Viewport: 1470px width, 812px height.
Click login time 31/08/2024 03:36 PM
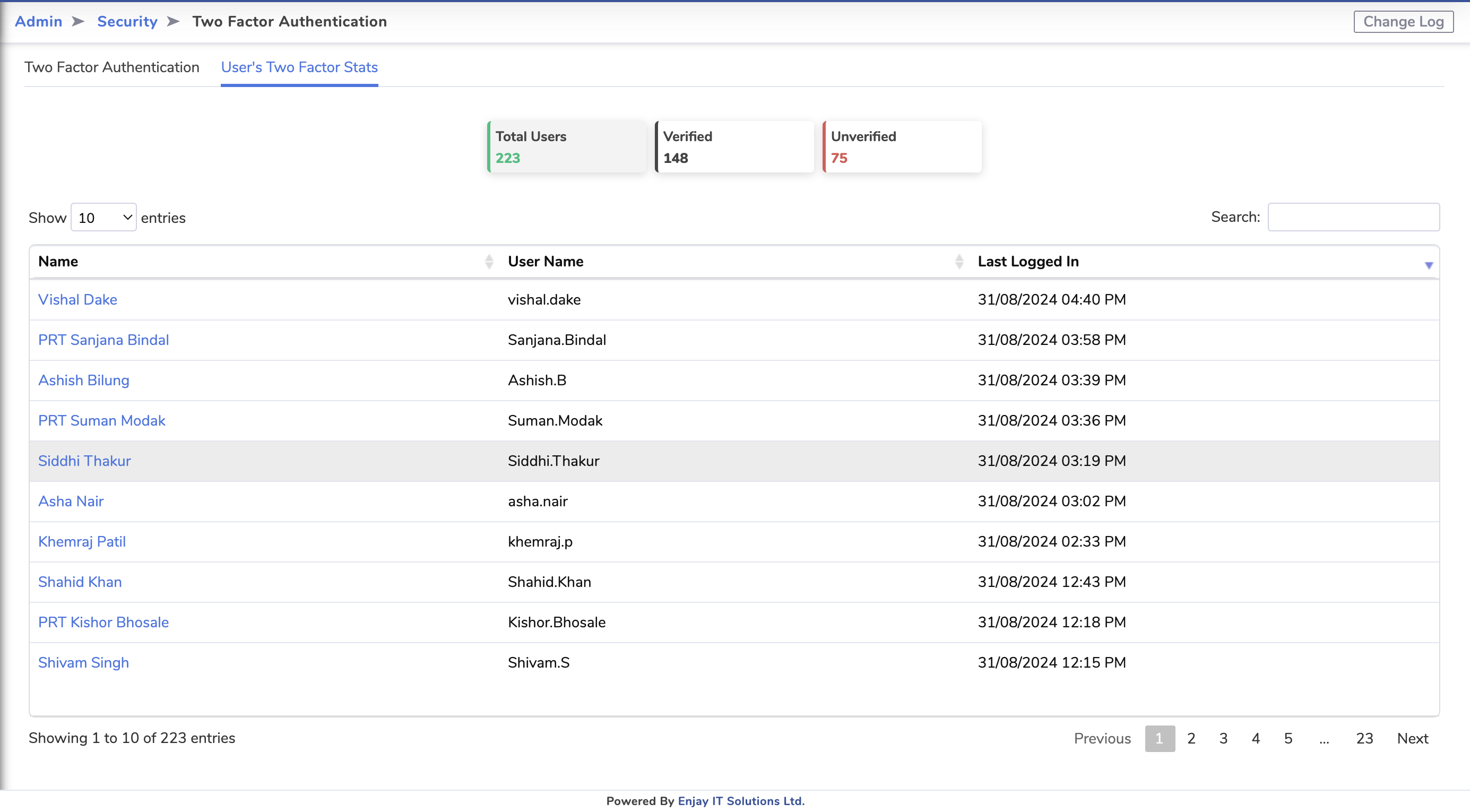[x=1052, y=420]
